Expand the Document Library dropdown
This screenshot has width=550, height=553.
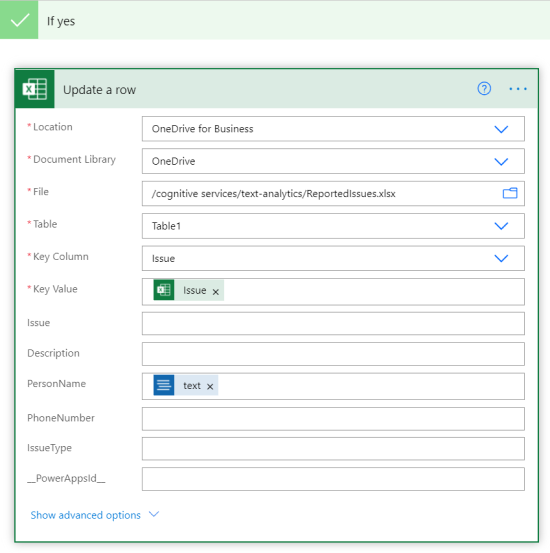coord(501,162)
